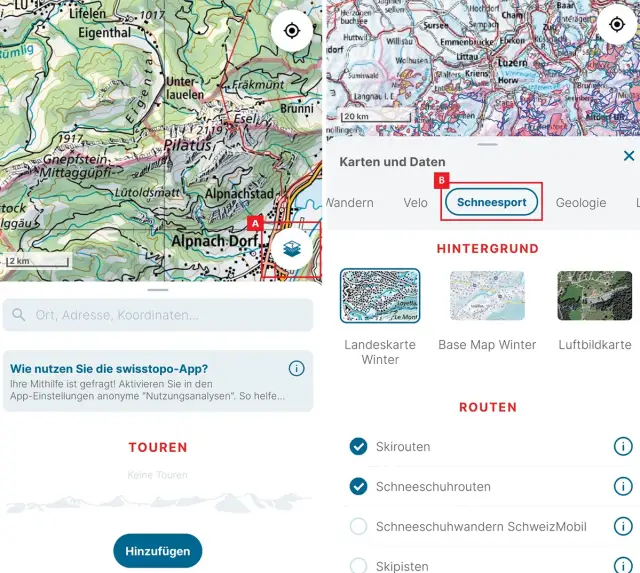Open info for swisstopo-App usage notice
The width and height of the screenshot is (640, 573).
[296, 369]
